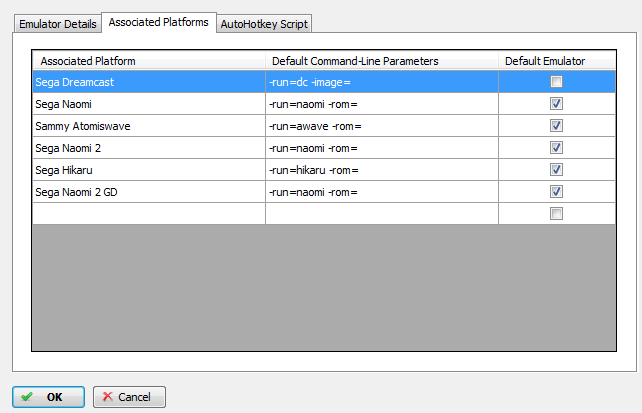Screen dimensions: 642x413
Task: Uncheck Default Emulator for Sega Naomi row
Action: click(556, 104)
